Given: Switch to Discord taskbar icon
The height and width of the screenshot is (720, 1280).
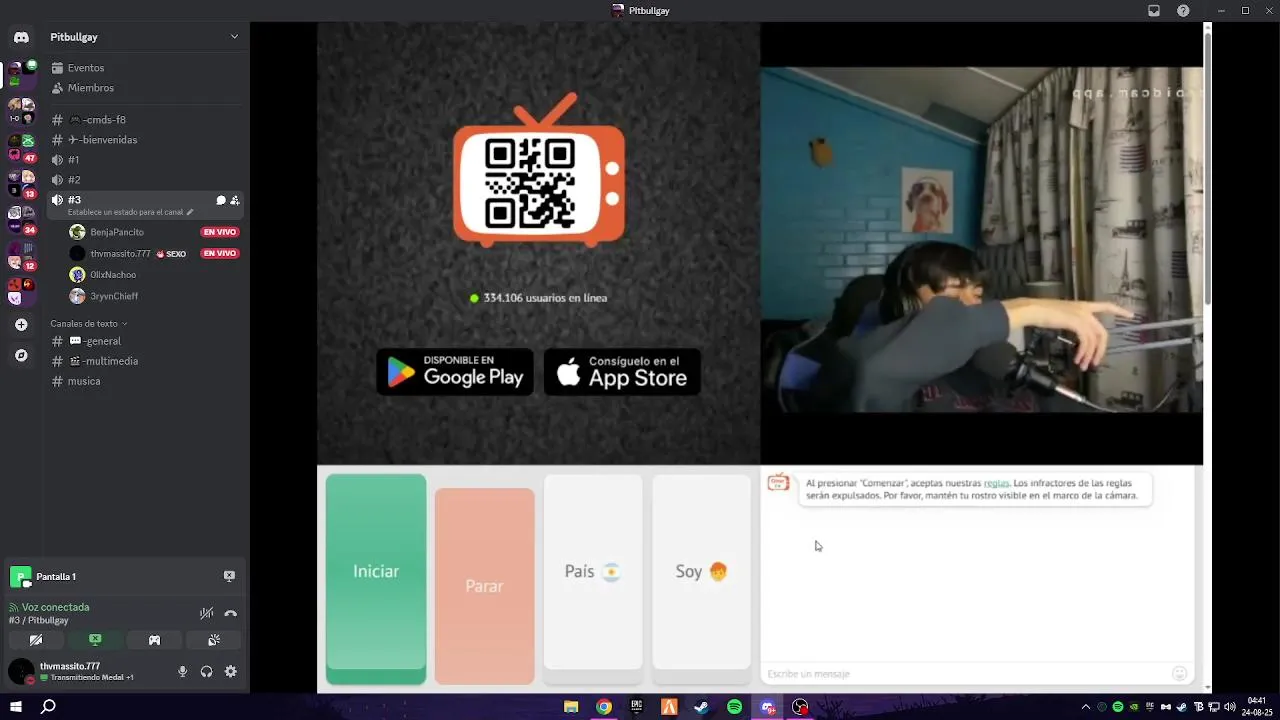Looking at the screenshot, I should tap(768, 707).
